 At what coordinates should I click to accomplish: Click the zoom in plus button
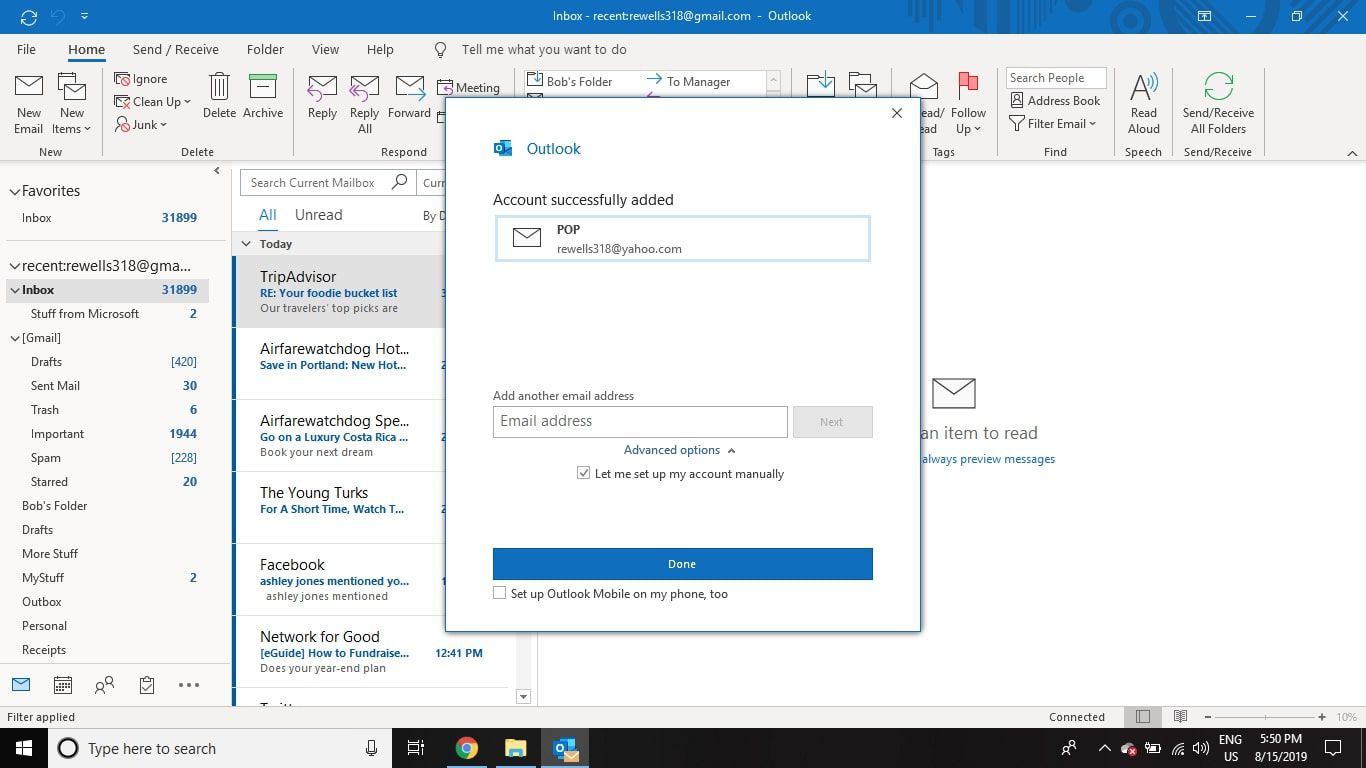(1322, 717)
